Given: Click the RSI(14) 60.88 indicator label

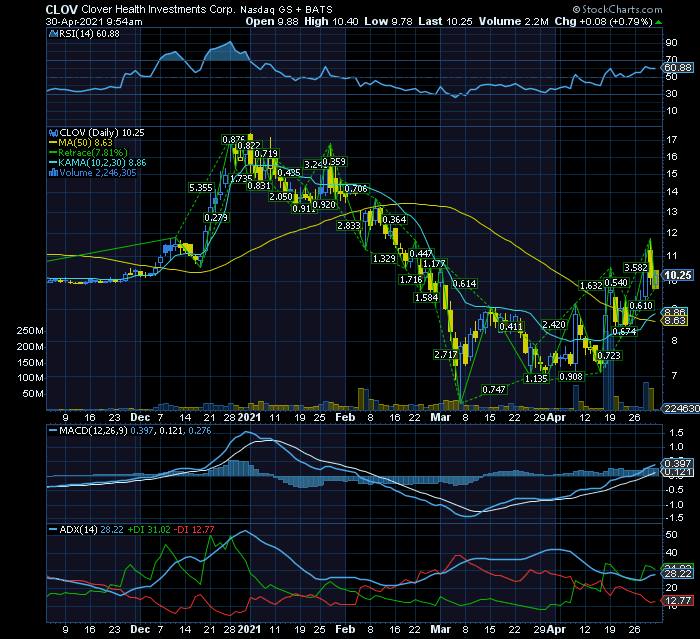Looking at the screenshot, I should [x=89, y=33].
